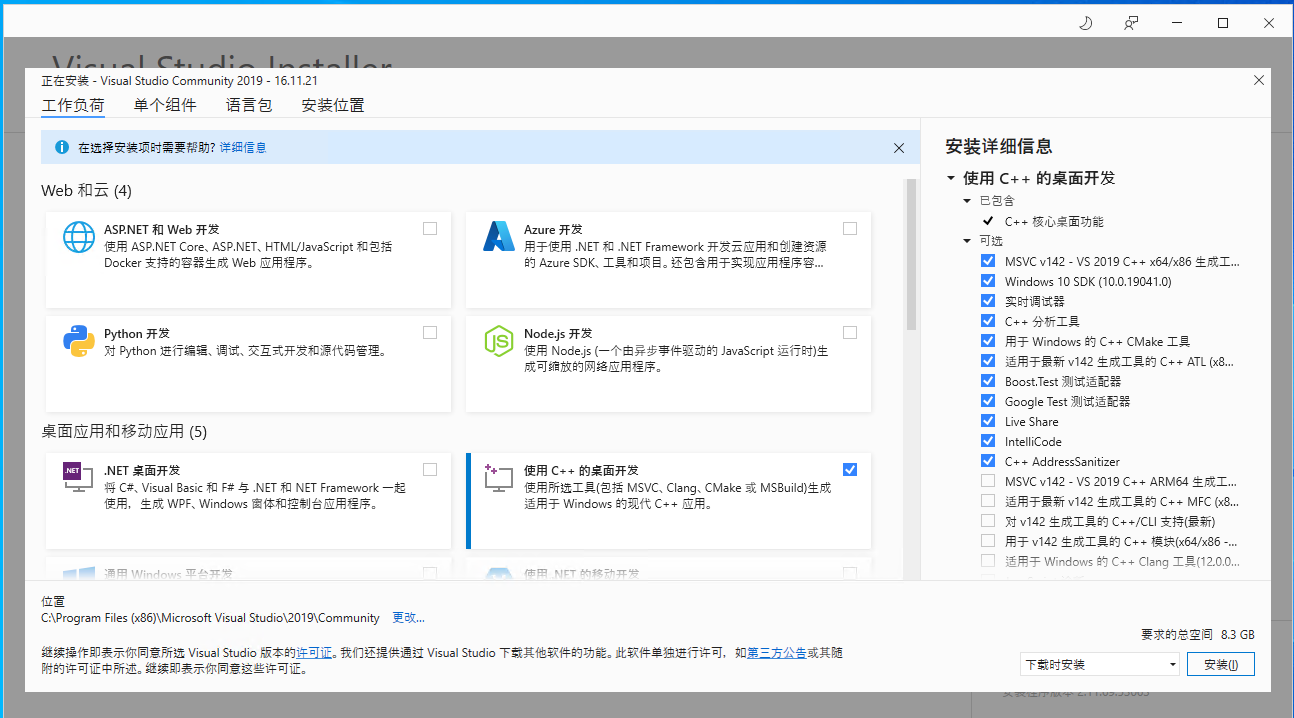Uncheck MSVC v142 x64/x86 build tools
Screen dimensions: 1294x718
pos(988,261)
